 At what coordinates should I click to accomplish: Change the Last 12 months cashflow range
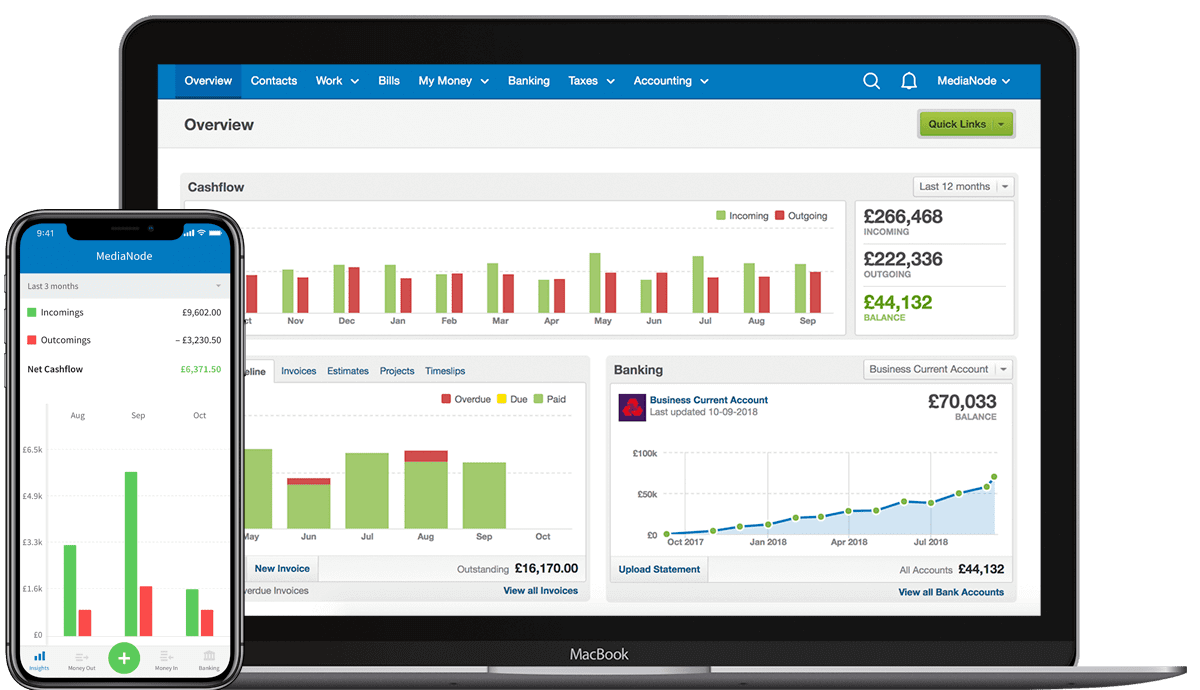pyautogui.click(x=964, y=186)
